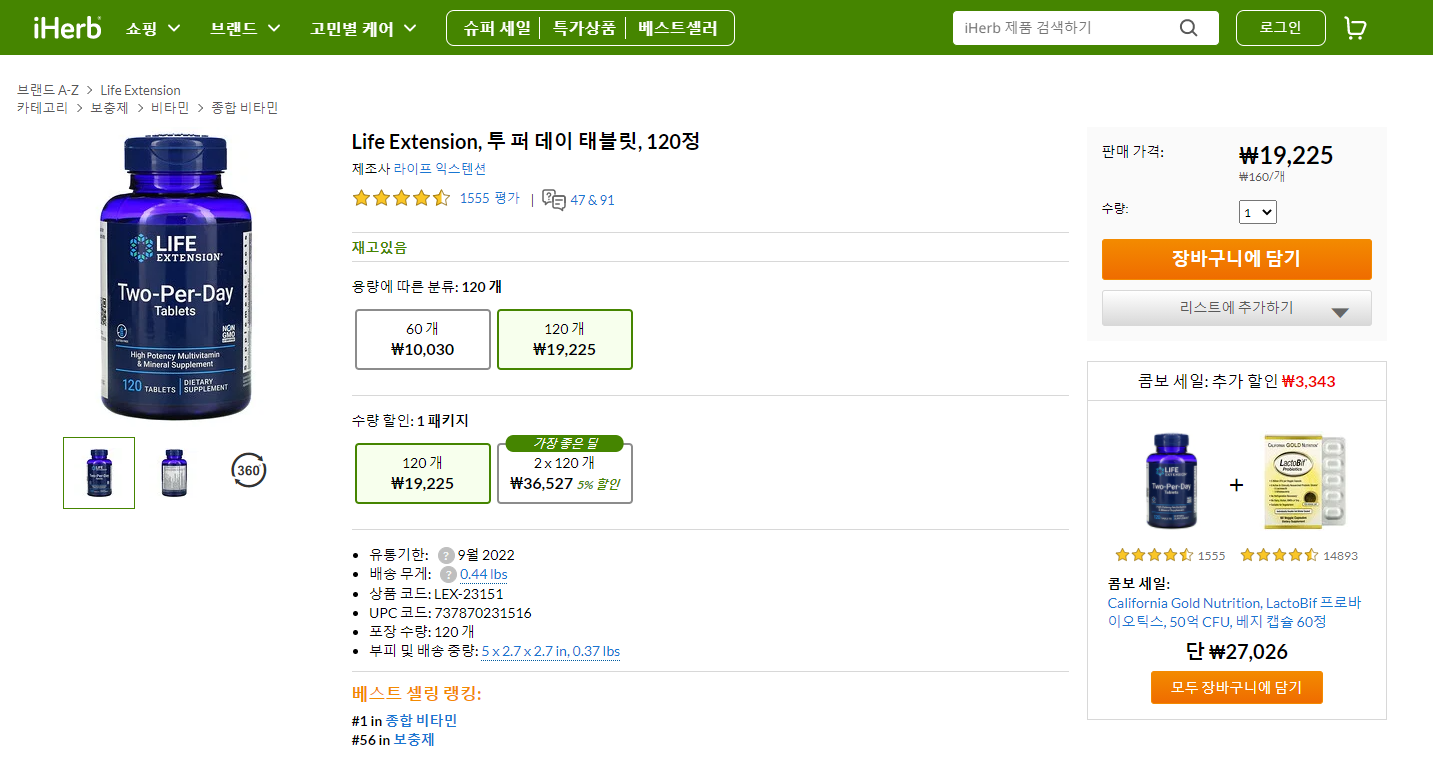
Task: Click the LactoBif Probiotics combo image
Action: pos(1304,481)
